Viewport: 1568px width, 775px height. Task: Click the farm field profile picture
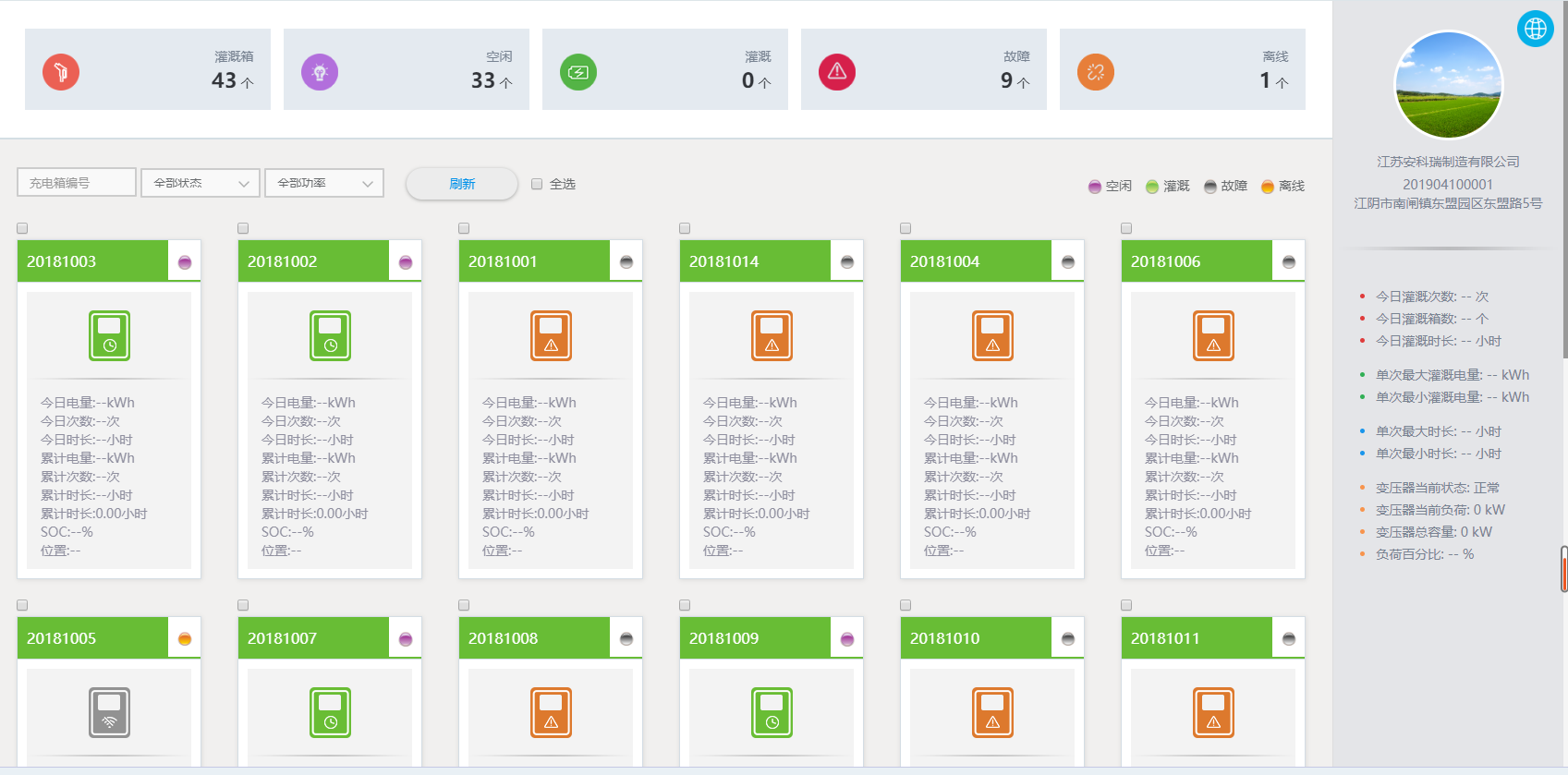[1448, 86]
